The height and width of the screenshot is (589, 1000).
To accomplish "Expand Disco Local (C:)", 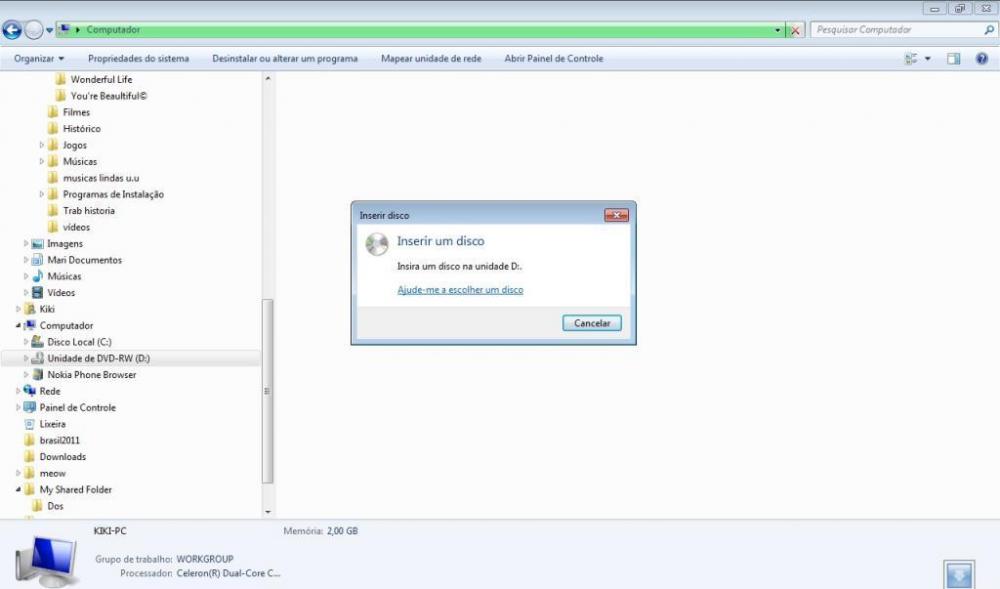I will [26, 342].
